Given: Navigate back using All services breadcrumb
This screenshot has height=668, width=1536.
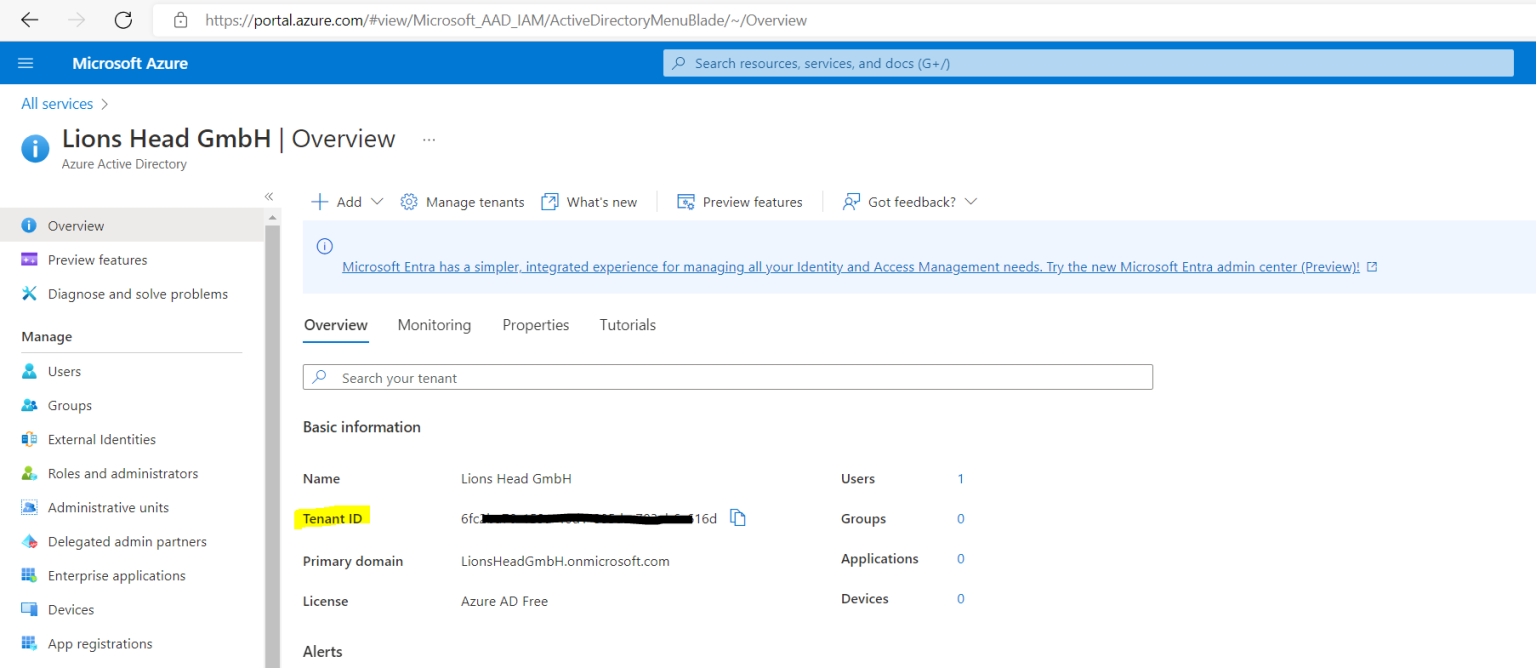Looking at the screenshot, I should (57, 103).
